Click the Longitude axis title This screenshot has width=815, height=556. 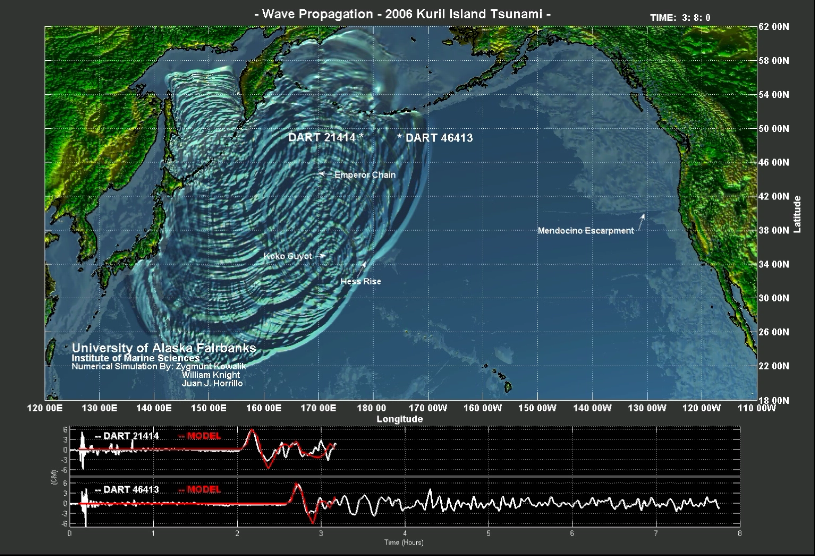[x=400, y=419]
